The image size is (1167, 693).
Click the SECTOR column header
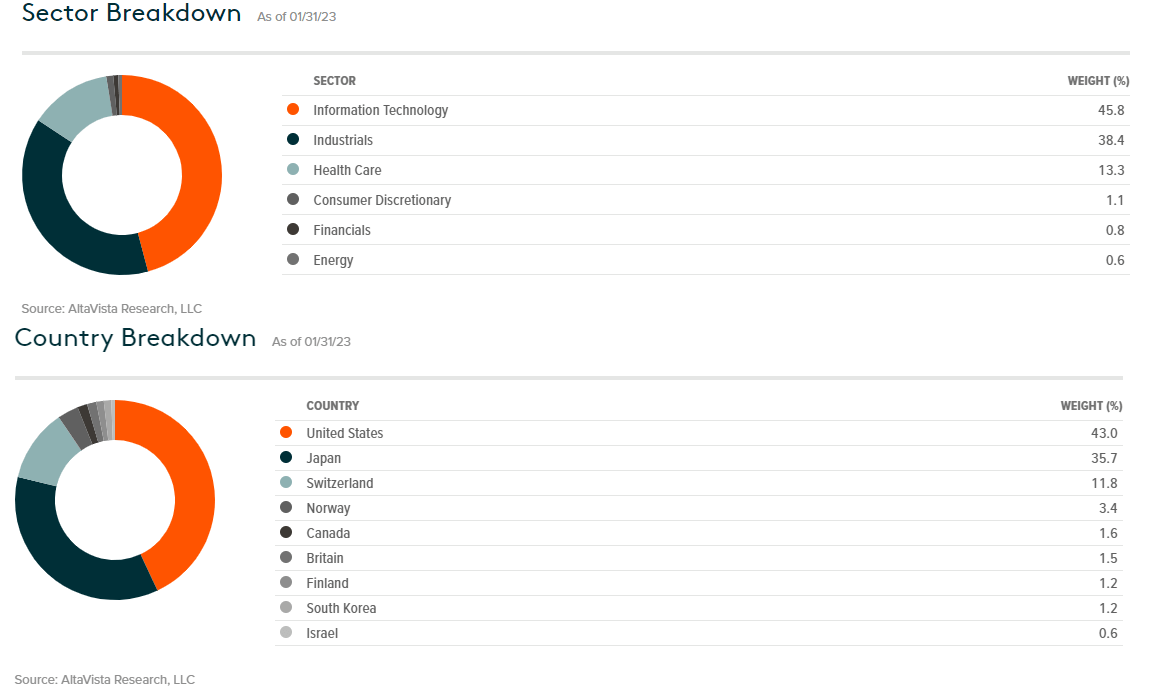[x=334, y=81]
